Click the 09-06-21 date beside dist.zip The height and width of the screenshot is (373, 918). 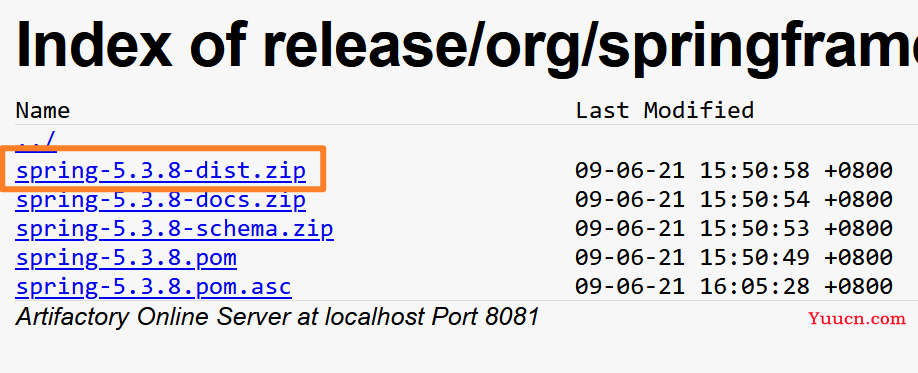630,170
